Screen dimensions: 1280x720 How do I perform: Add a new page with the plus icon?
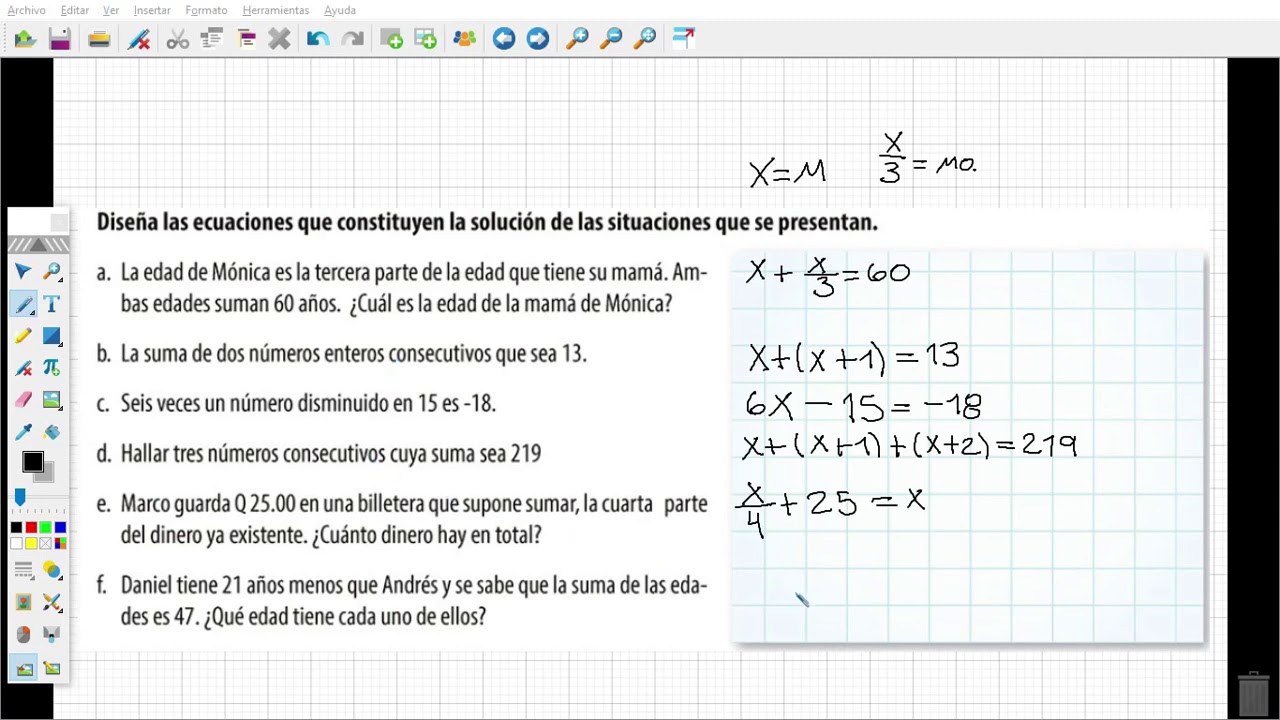392,39
